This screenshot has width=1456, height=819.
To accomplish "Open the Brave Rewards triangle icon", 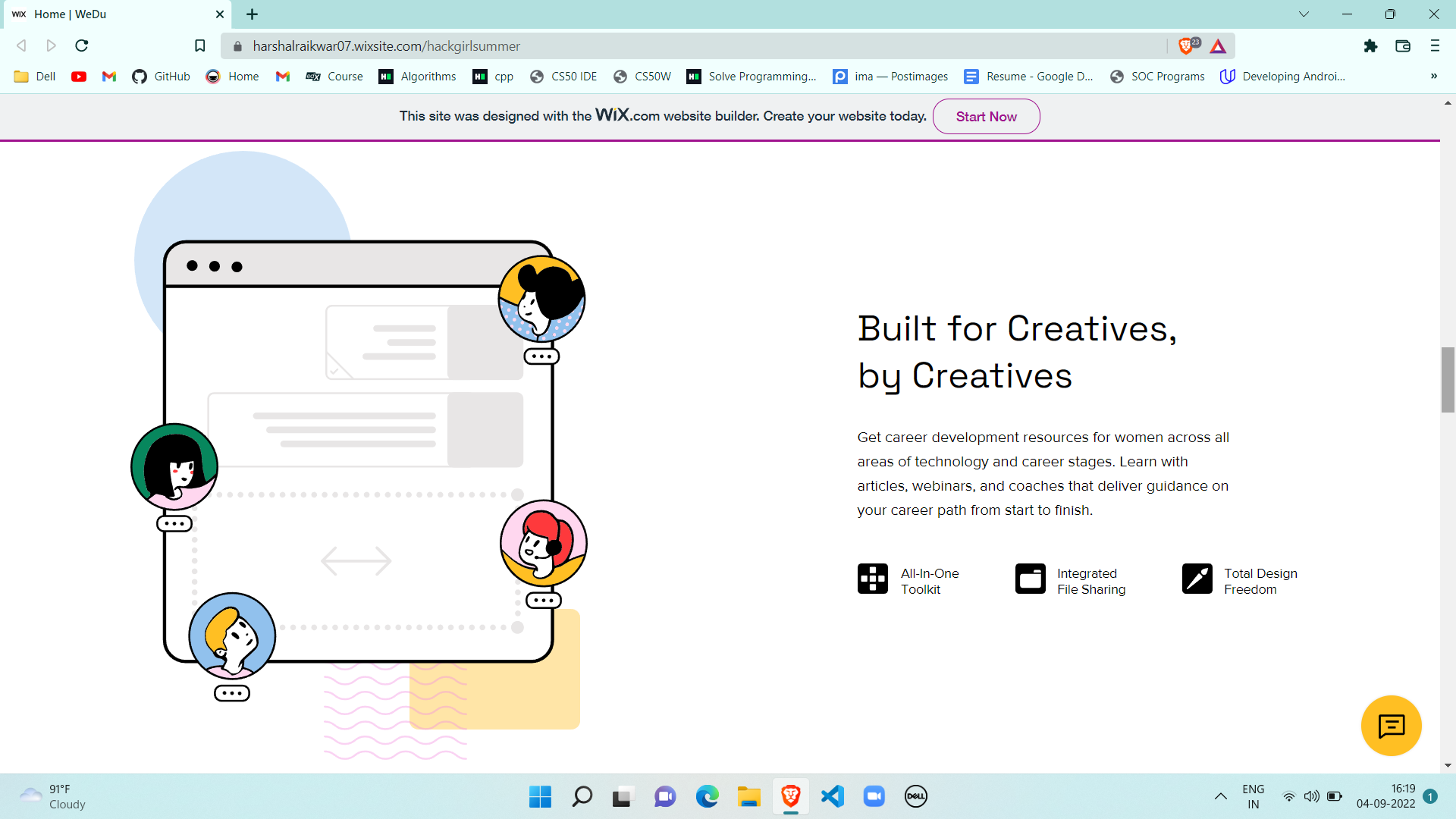I will [1218, 46].
